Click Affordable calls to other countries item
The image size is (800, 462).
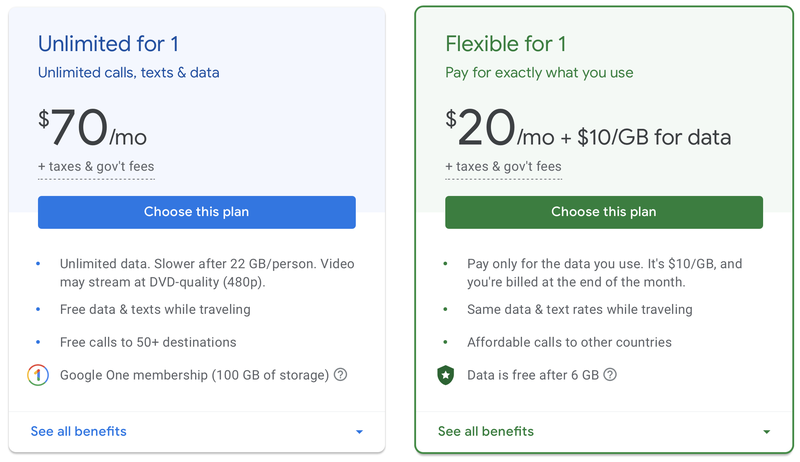pyautogui.click(x=569, y=342)
